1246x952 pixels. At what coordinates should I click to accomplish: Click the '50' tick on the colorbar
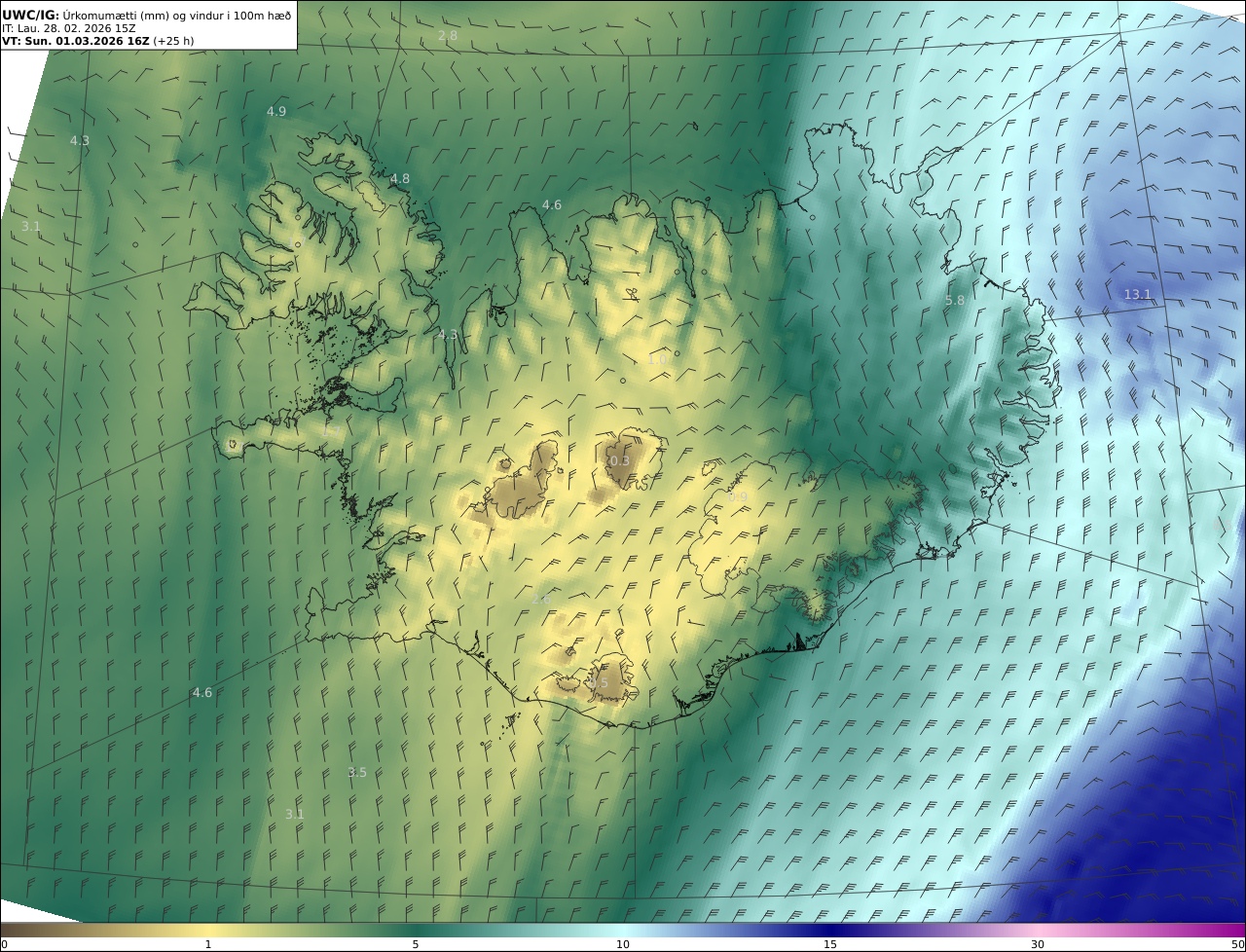click(1238, 944)
